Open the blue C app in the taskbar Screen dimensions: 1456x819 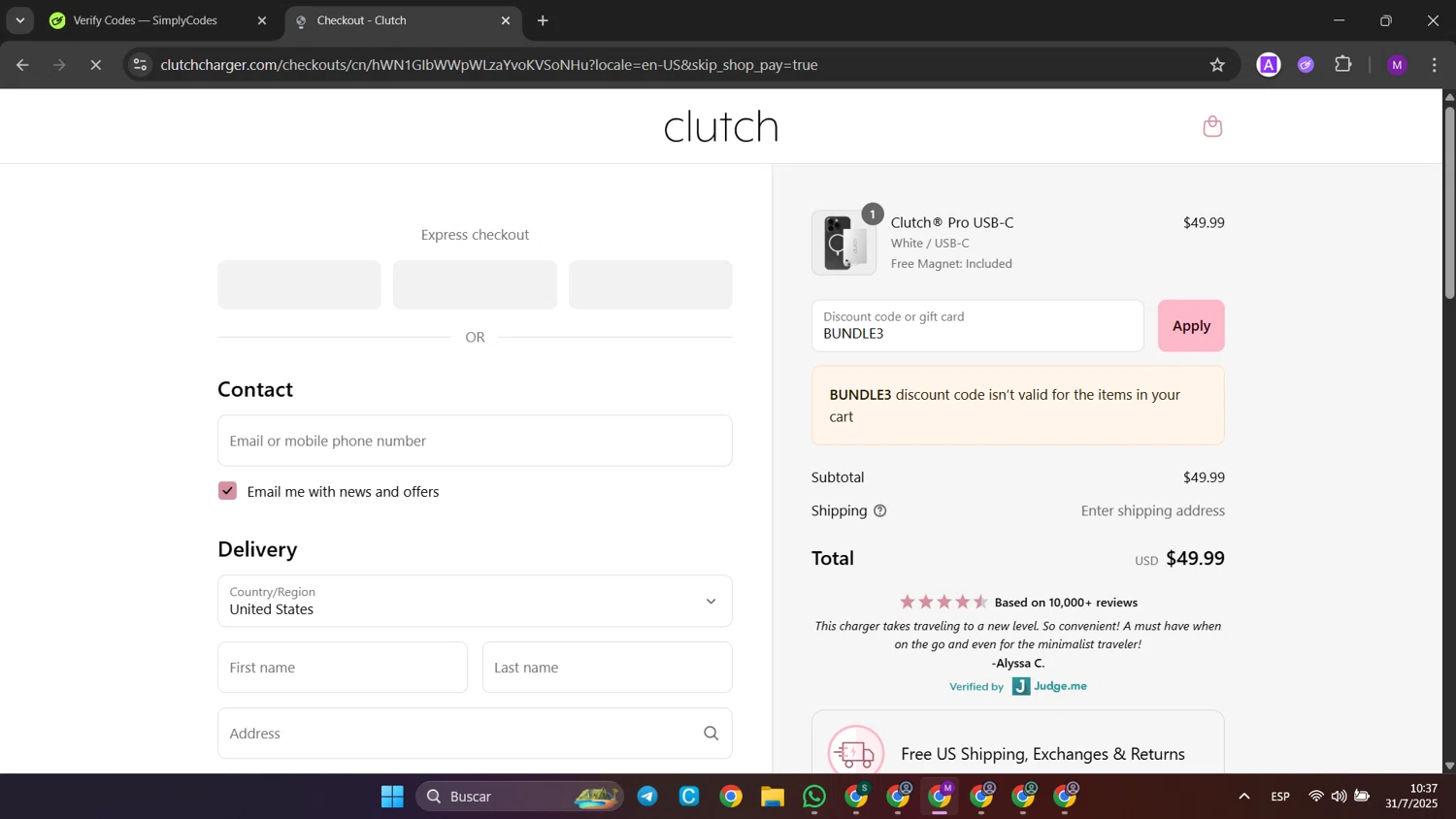pos(689,797)
